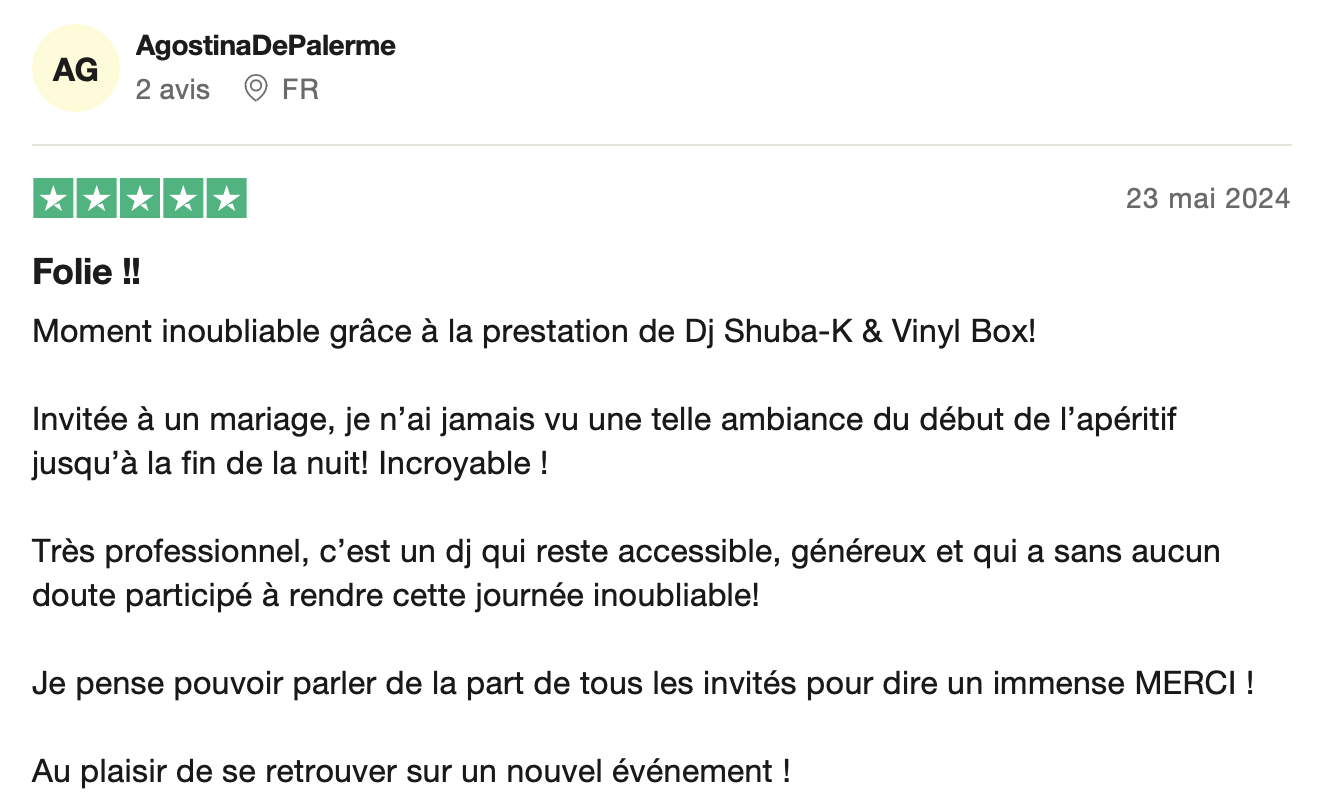Click the fifth green rating star
Screen dimensions: 1334x810
pos(226,198)
